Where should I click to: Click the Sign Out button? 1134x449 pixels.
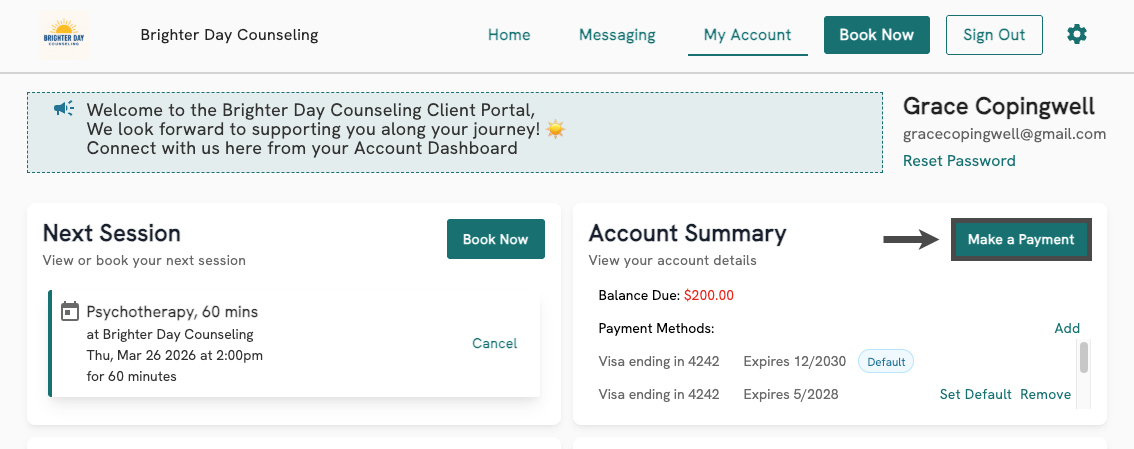994,35
